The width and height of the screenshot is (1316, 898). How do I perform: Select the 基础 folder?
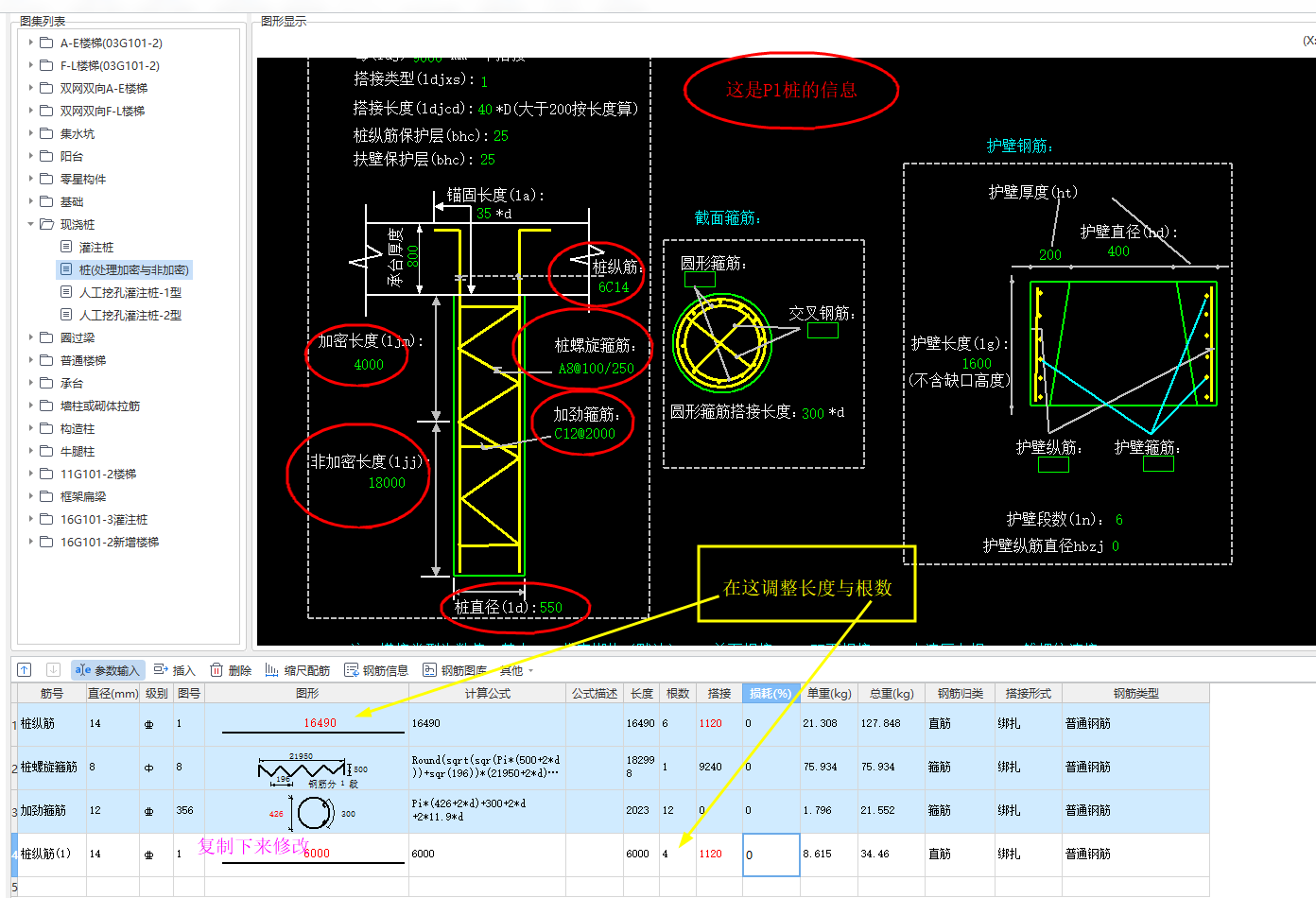[72, 201]
